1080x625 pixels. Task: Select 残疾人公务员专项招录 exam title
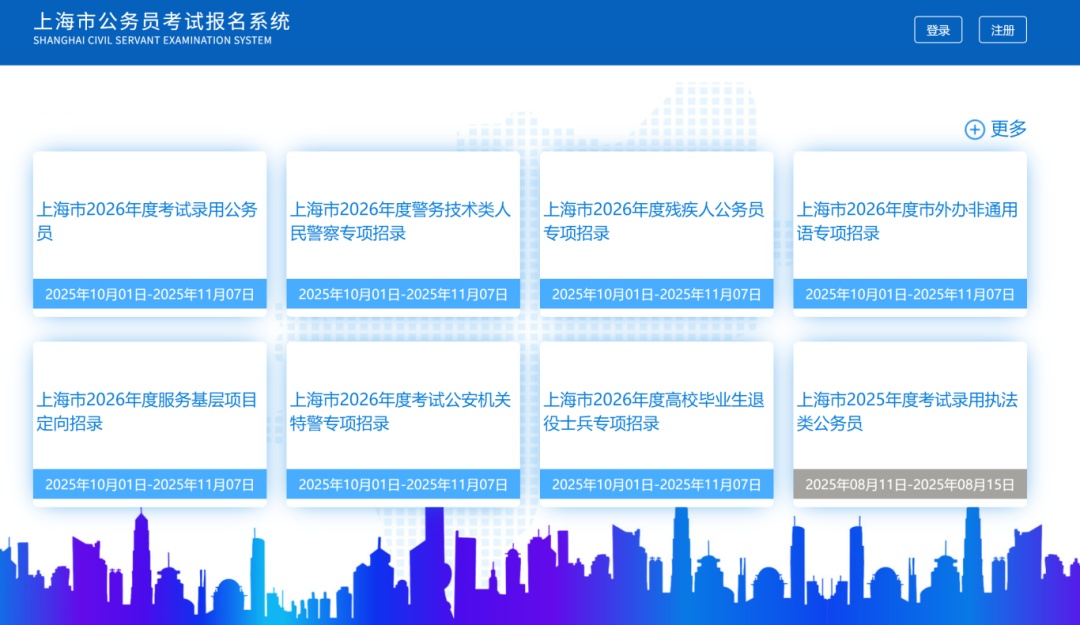tap(655, 221)
